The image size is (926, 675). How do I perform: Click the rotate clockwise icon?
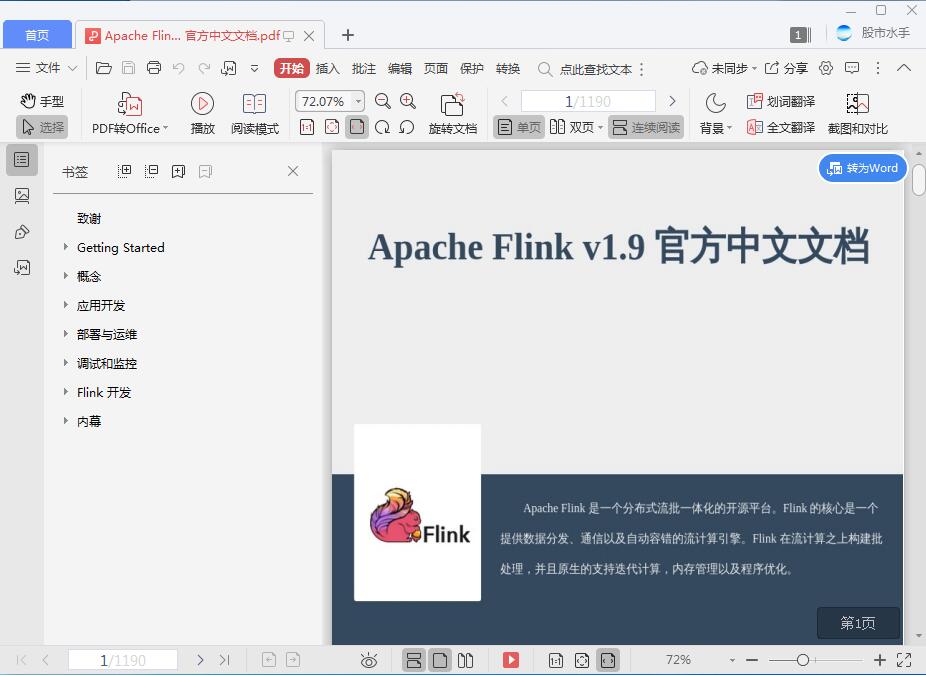point(383,127)
